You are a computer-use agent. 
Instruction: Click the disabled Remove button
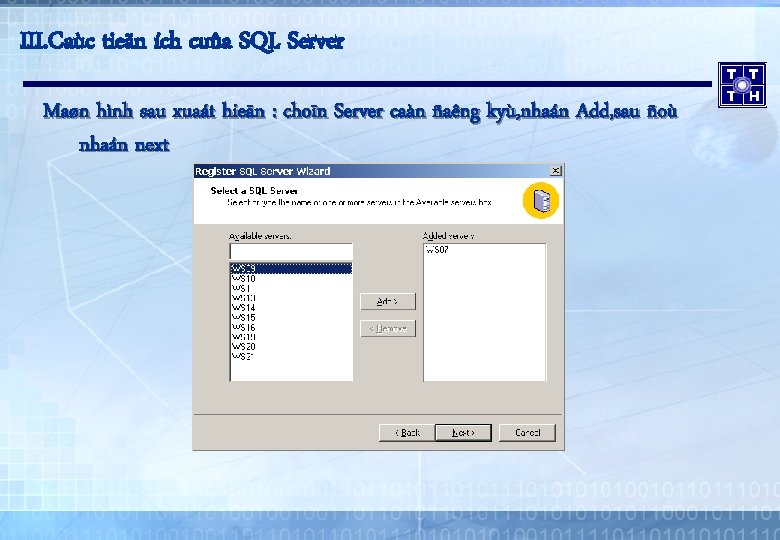click(x=388, y=329)
